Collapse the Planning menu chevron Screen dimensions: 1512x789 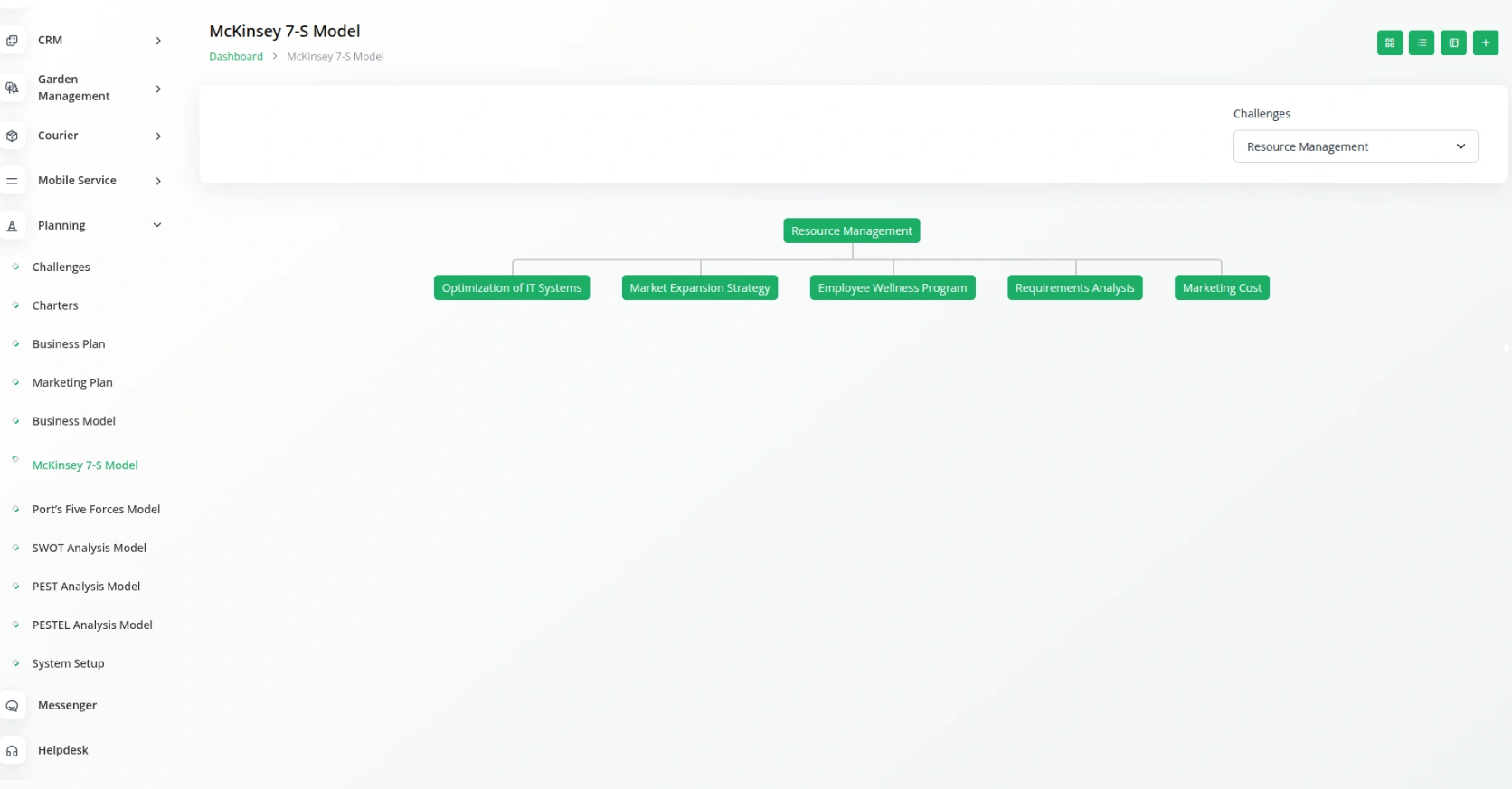point(157,225)
